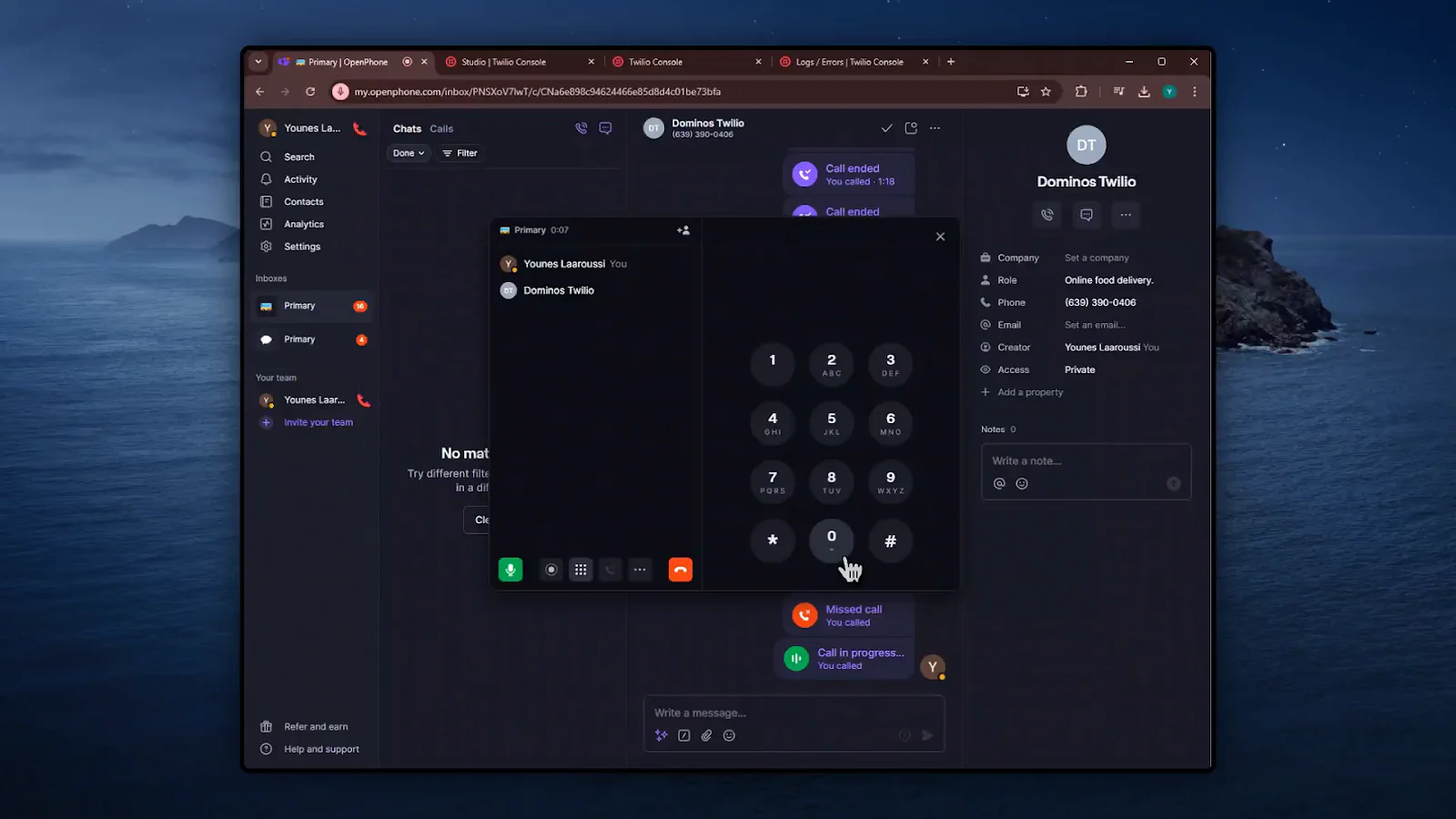Start new call from chats header

tap(581, 128)
